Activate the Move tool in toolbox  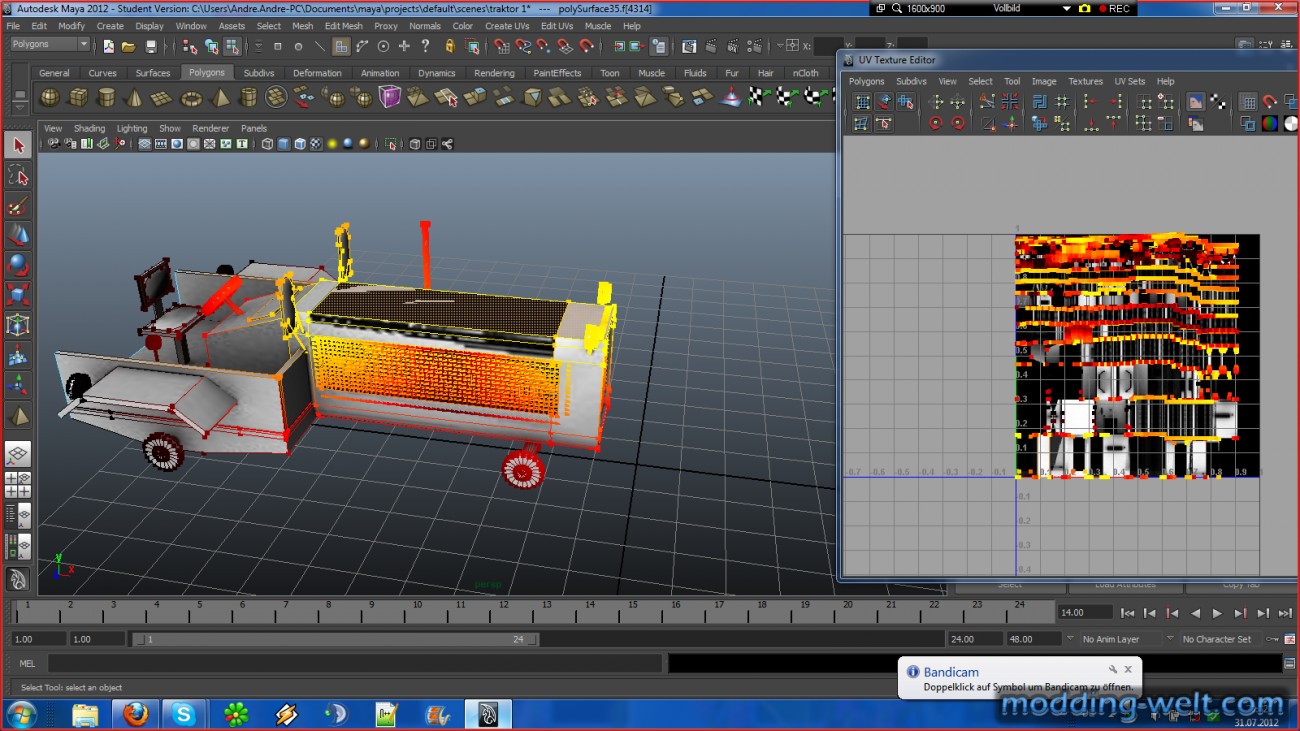tap(18, 236)
